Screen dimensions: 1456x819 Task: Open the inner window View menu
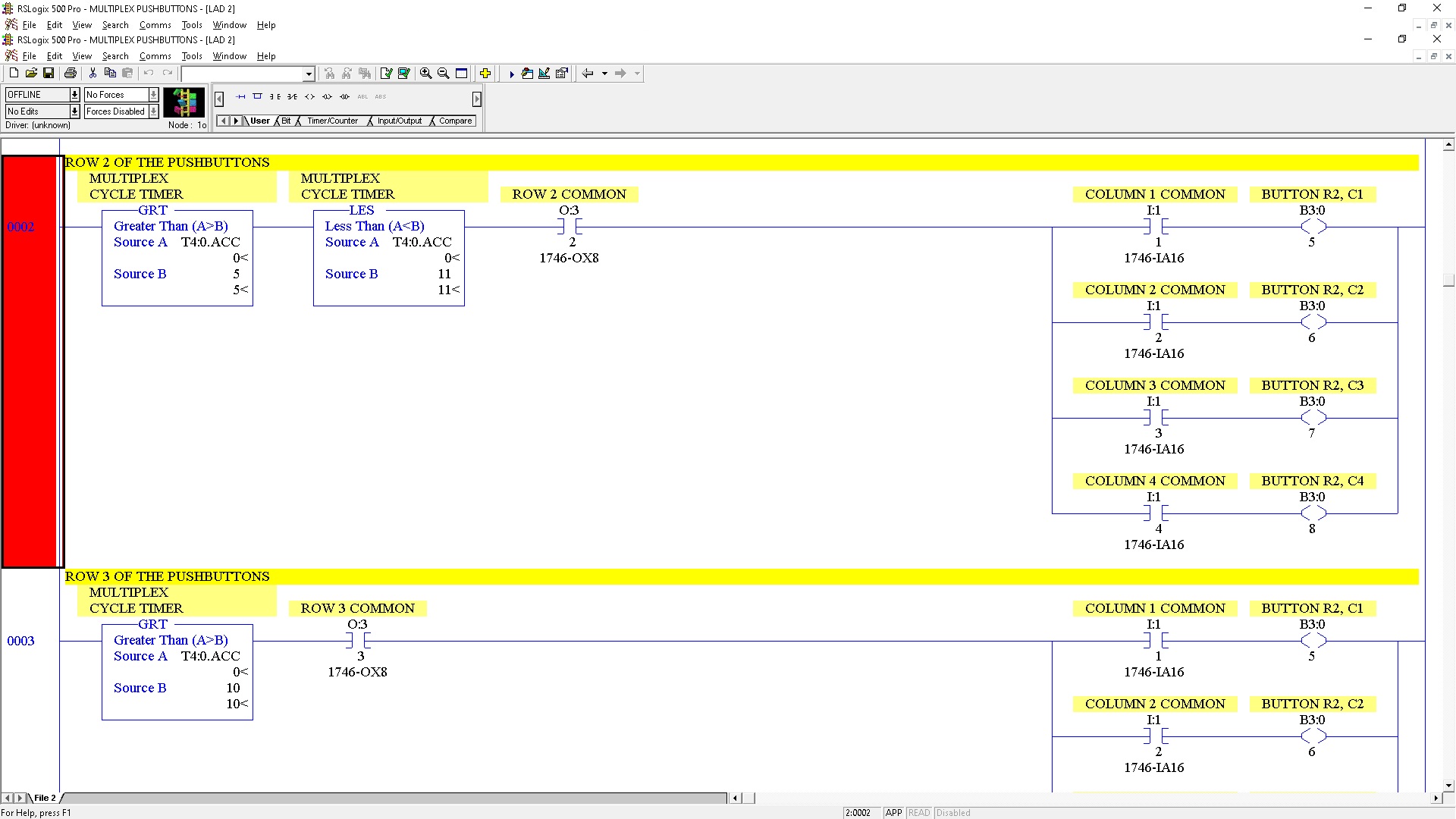(82, 56)
